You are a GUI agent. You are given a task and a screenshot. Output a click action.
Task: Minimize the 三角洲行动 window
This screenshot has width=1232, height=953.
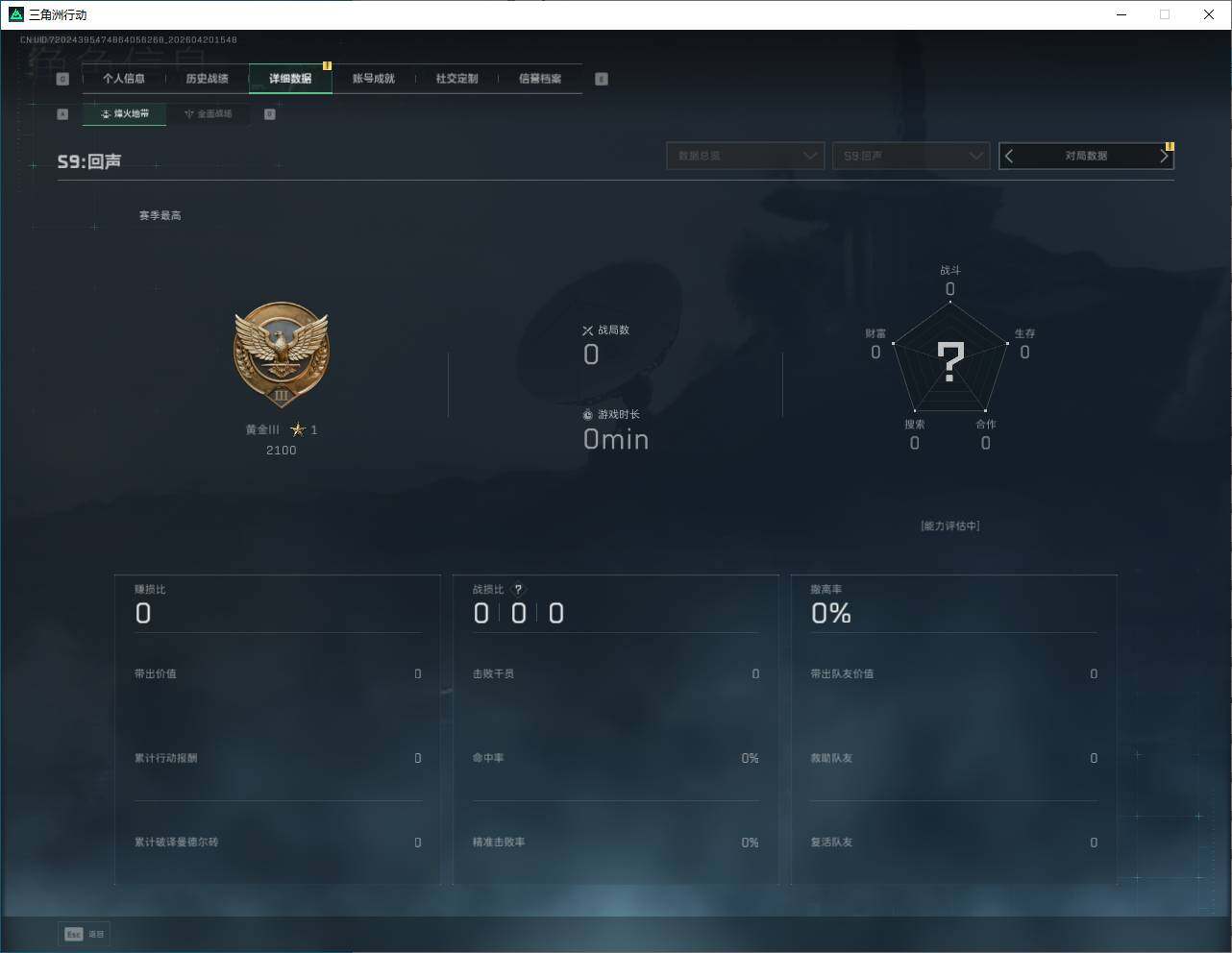pos(1121,14)
